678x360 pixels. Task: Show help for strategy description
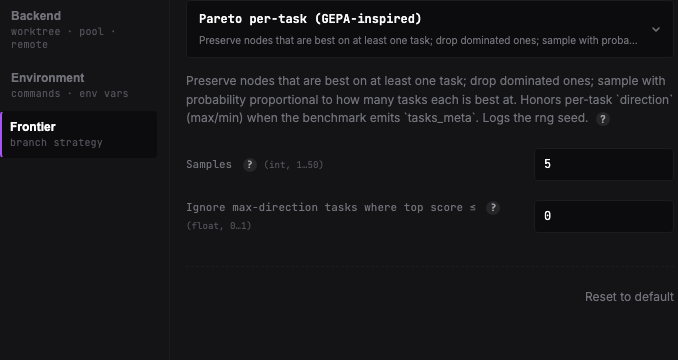[x=603, y=119]
